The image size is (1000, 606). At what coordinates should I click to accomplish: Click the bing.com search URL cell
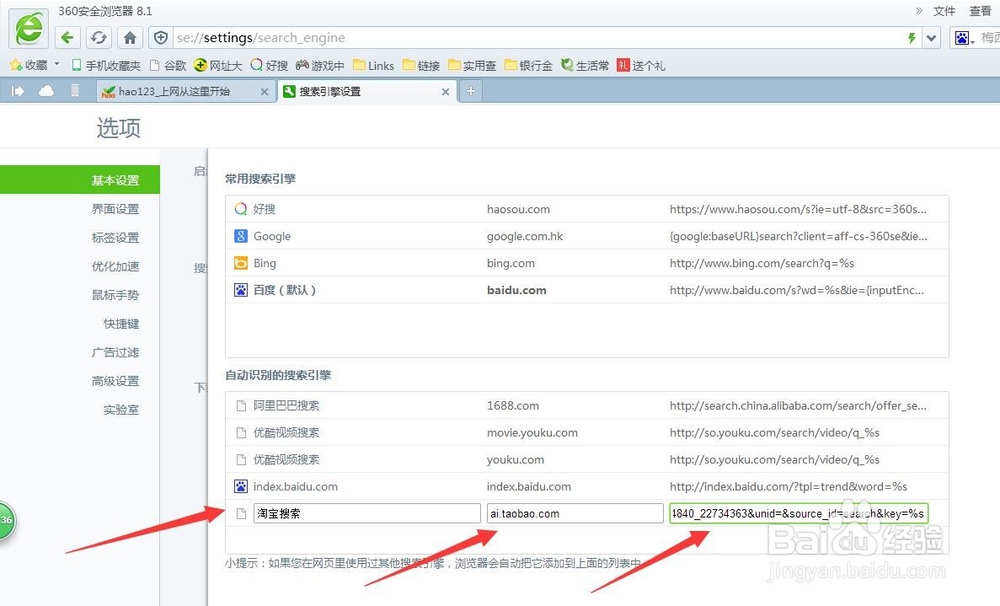(x=761, y=263)
